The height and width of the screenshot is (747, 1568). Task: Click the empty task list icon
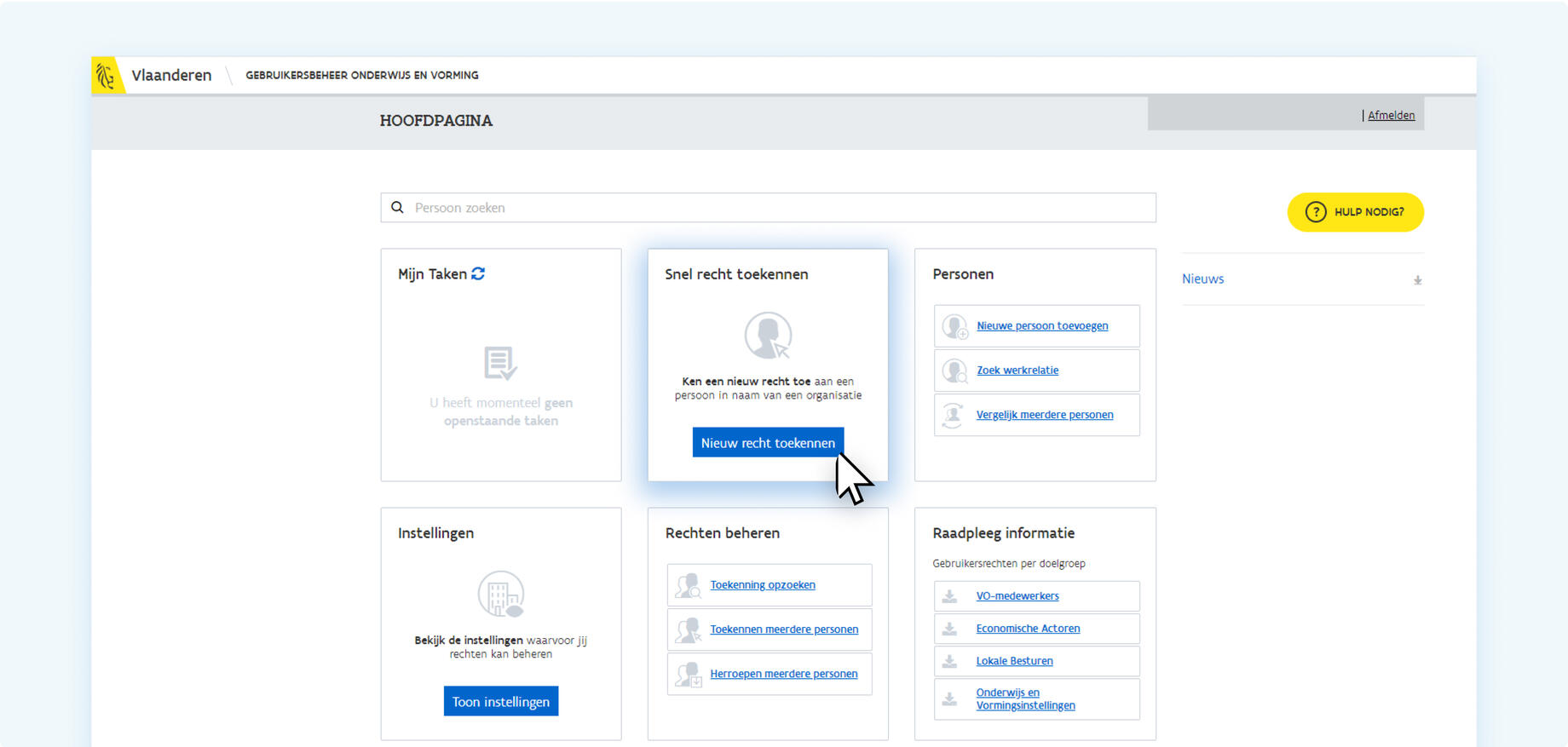(x=500, y=363)
